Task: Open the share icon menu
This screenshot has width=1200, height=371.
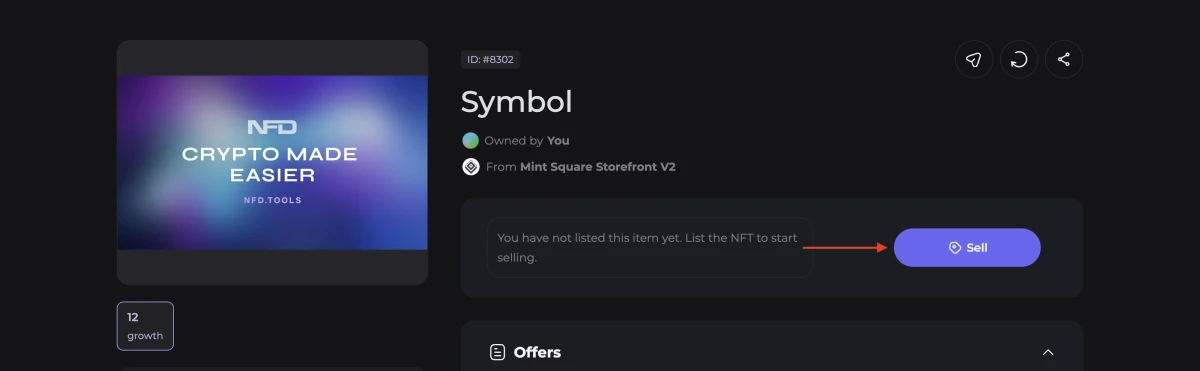Action: click(1064, 60)
